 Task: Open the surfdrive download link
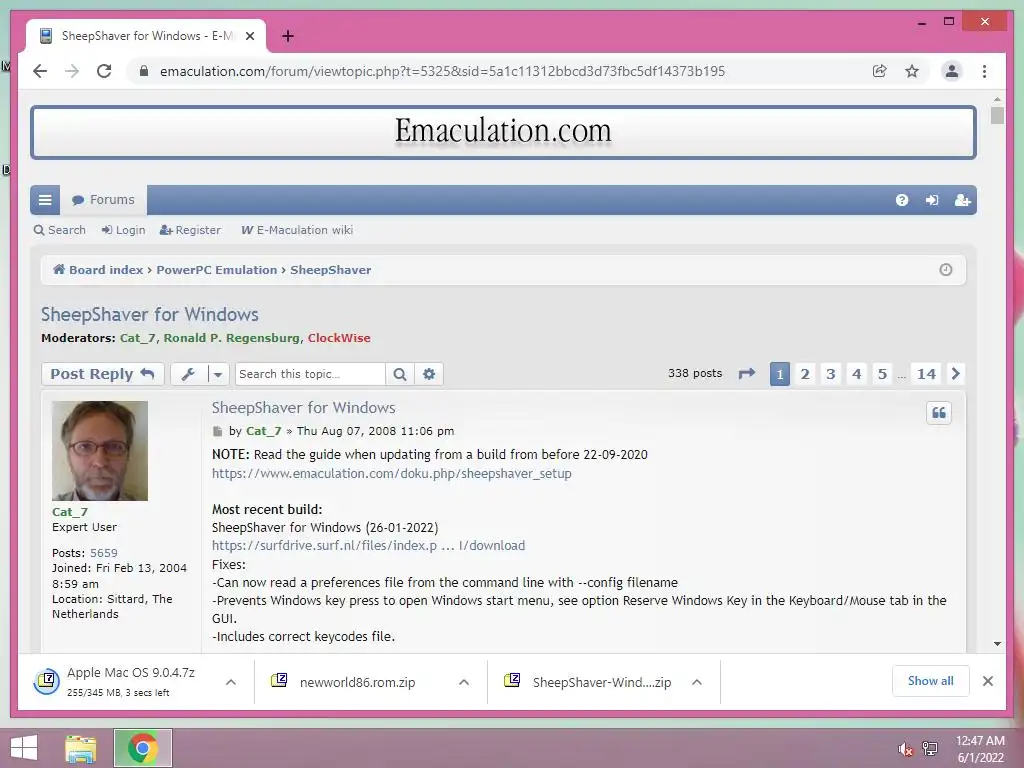pyautogui.click(x=368, y=545)
